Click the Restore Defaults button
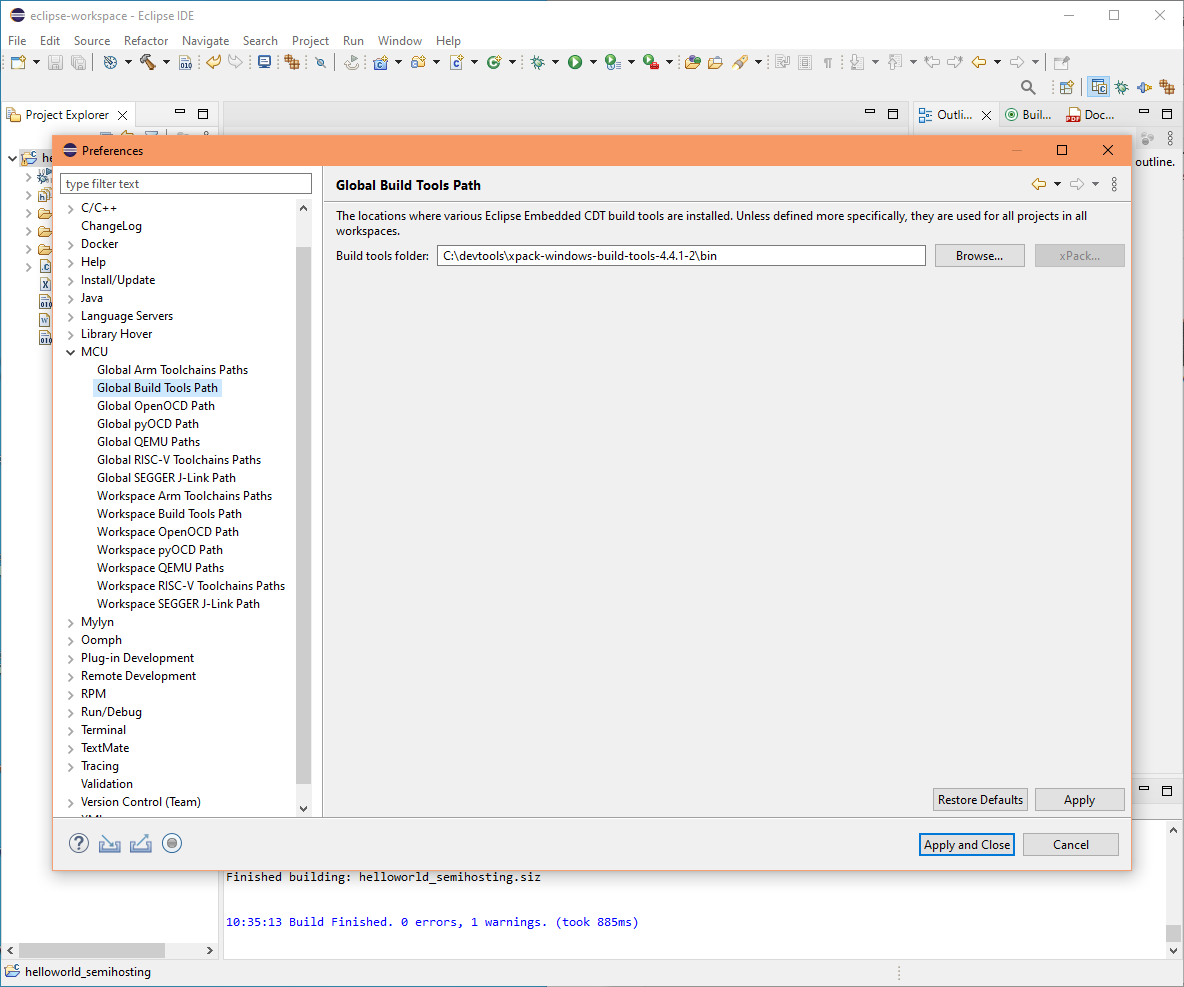1184x987 pixels. pos(979,799)
